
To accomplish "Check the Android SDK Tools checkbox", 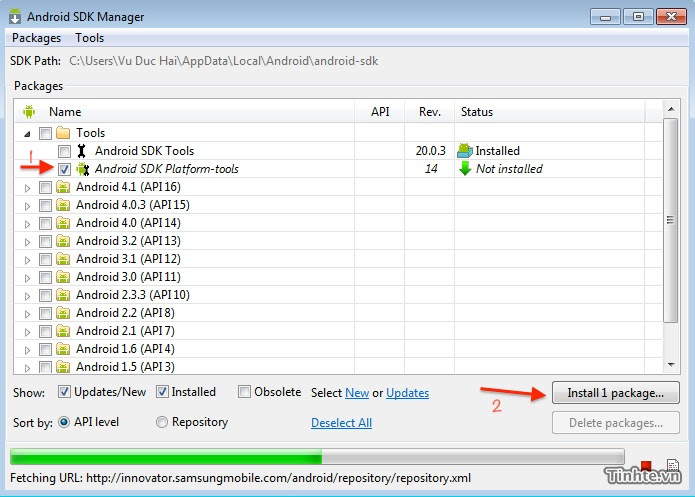I will click(x=64, y=151).
